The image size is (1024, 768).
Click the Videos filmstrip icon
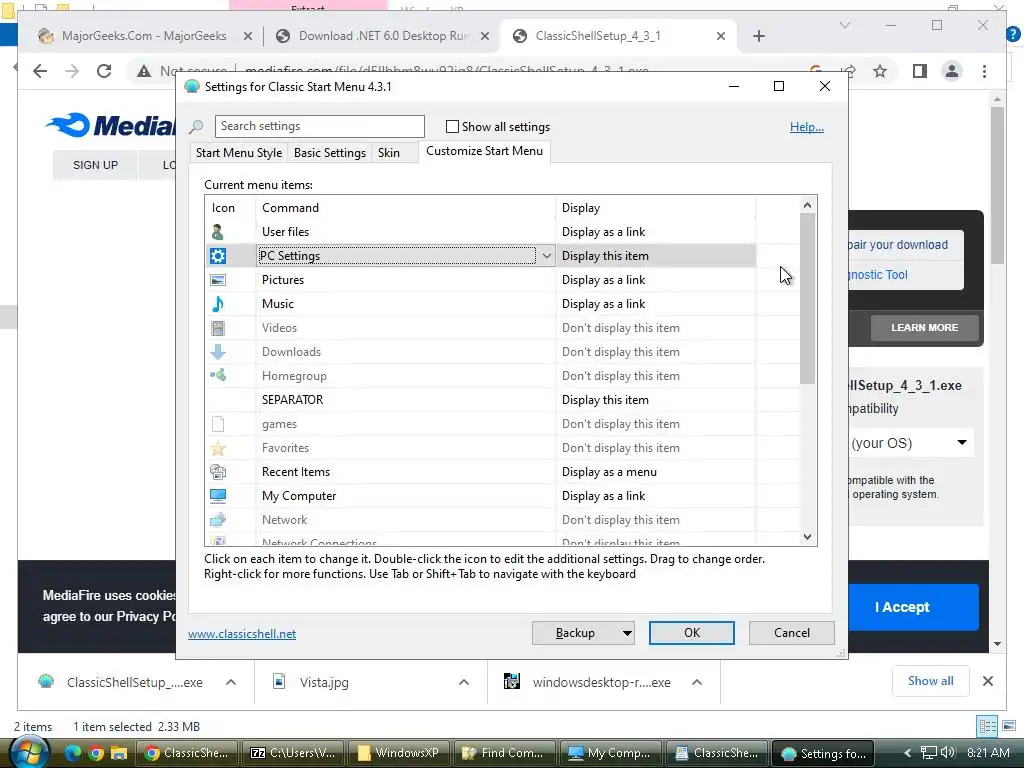click(x=217, y=328)
